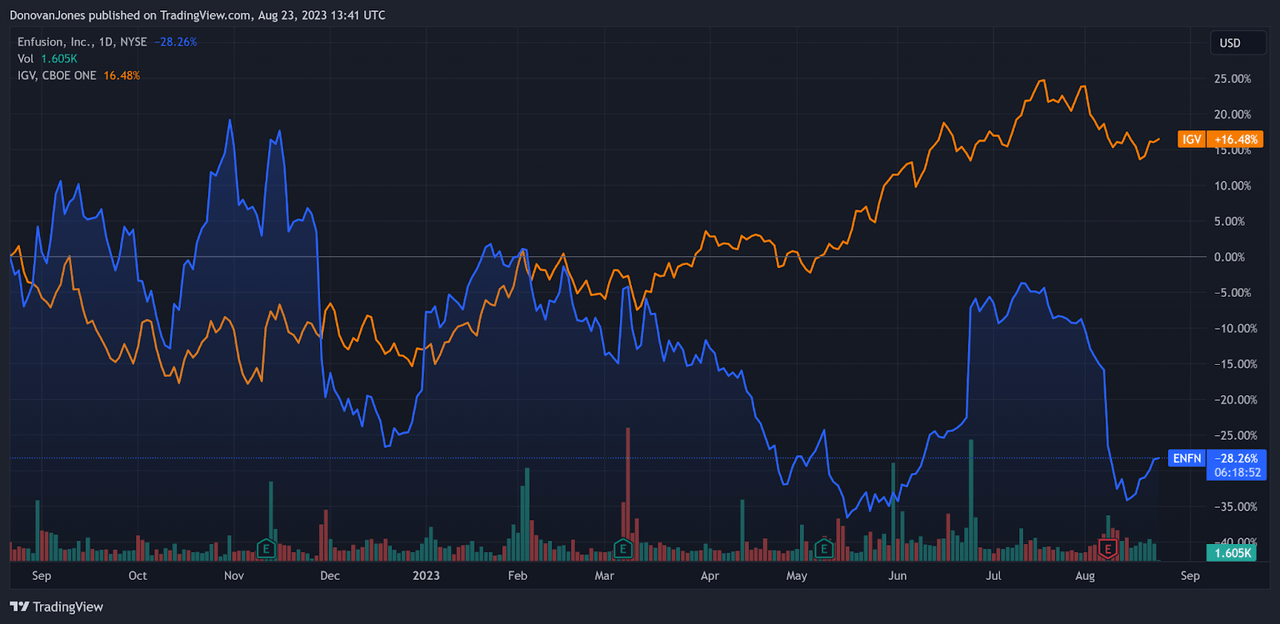
Task: Click the earnings E marker near Mar
Action: [x=623, y=548]
